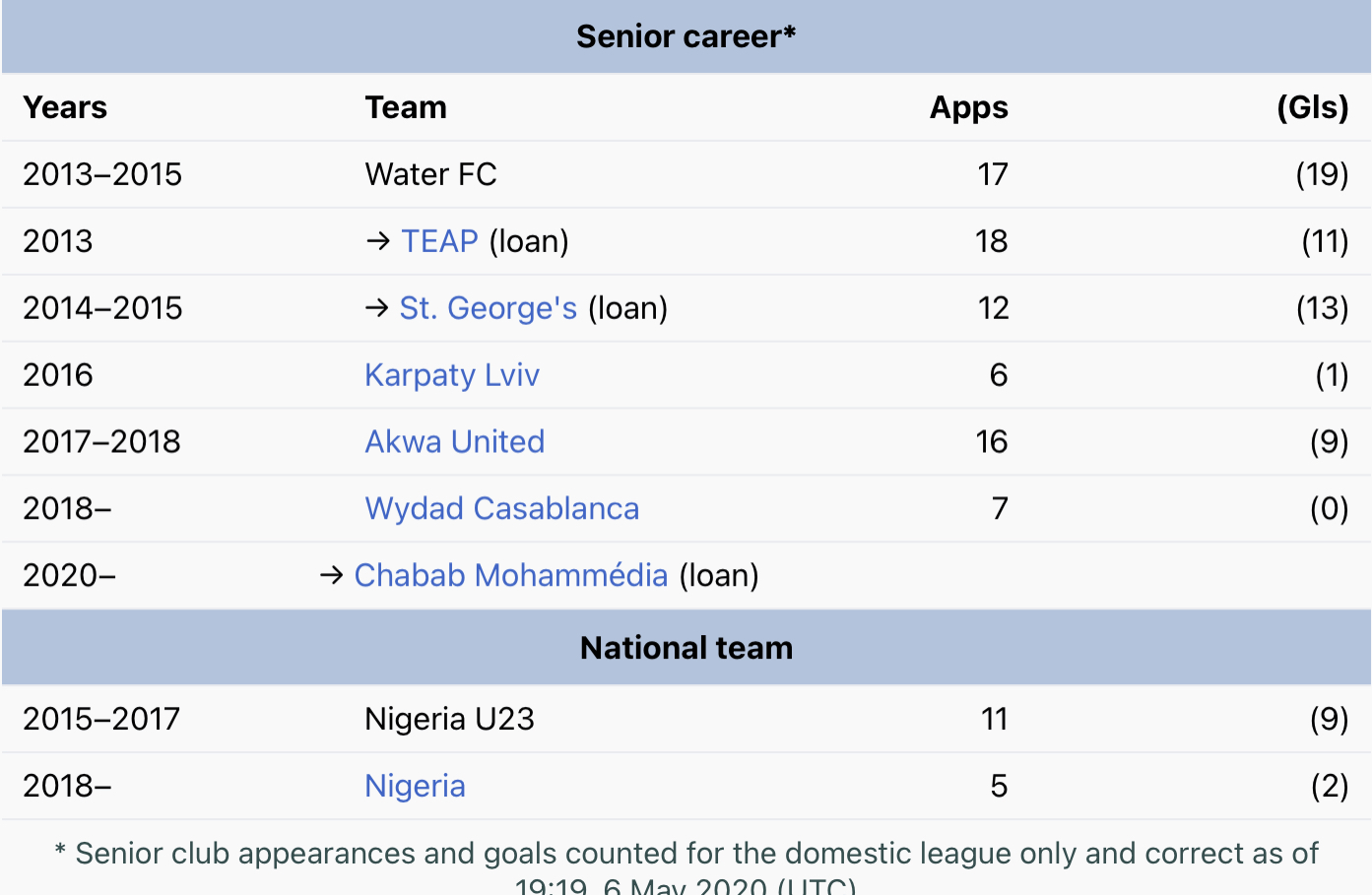This screenshot has height=895, width=1372.
Task: Click the Gls column header
Action: click(x=1312, y=107)
